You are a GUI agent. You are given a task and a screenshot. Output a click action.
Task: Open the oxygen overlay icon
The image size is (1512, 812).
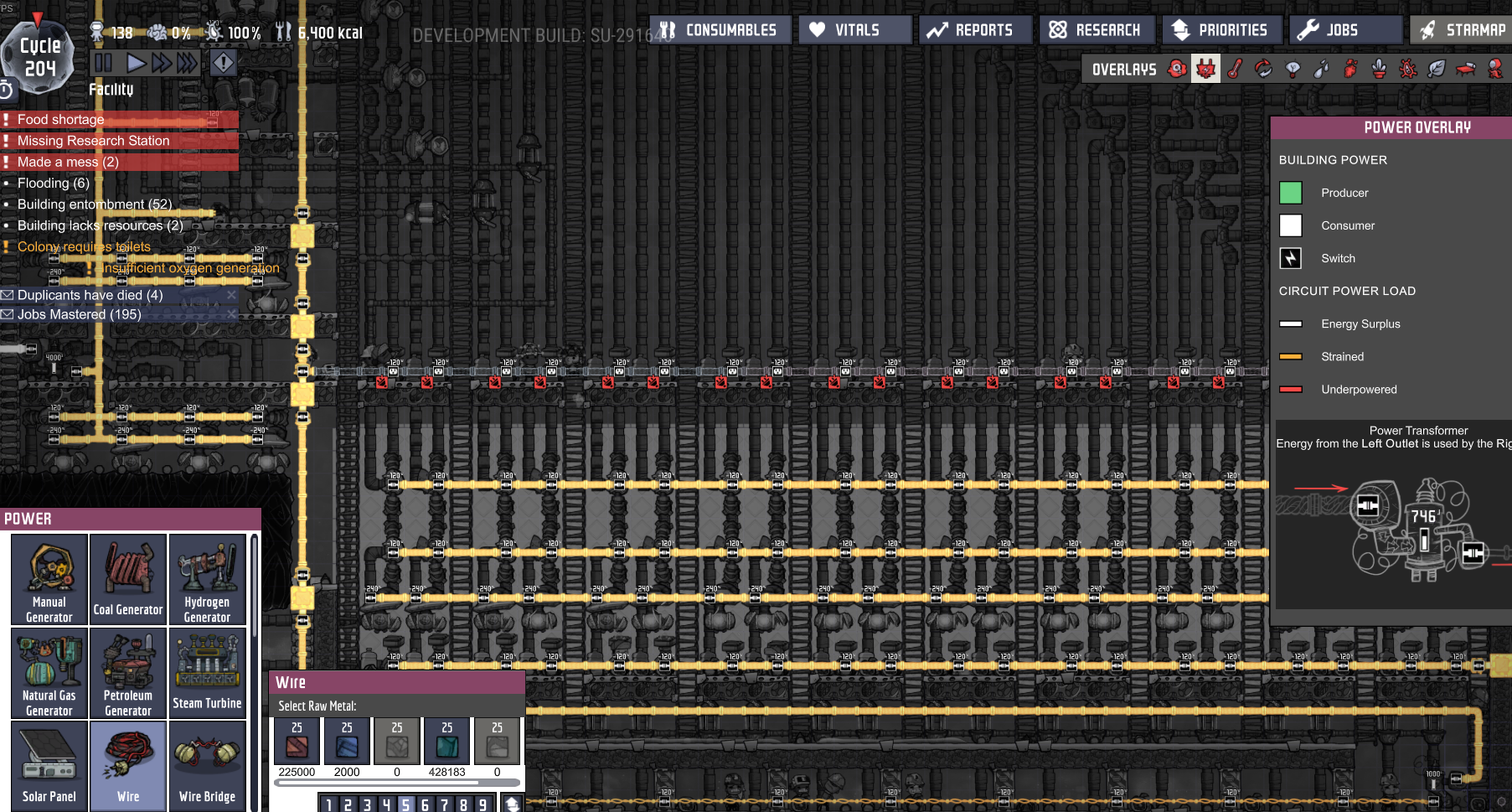[x=1177, y=70]
